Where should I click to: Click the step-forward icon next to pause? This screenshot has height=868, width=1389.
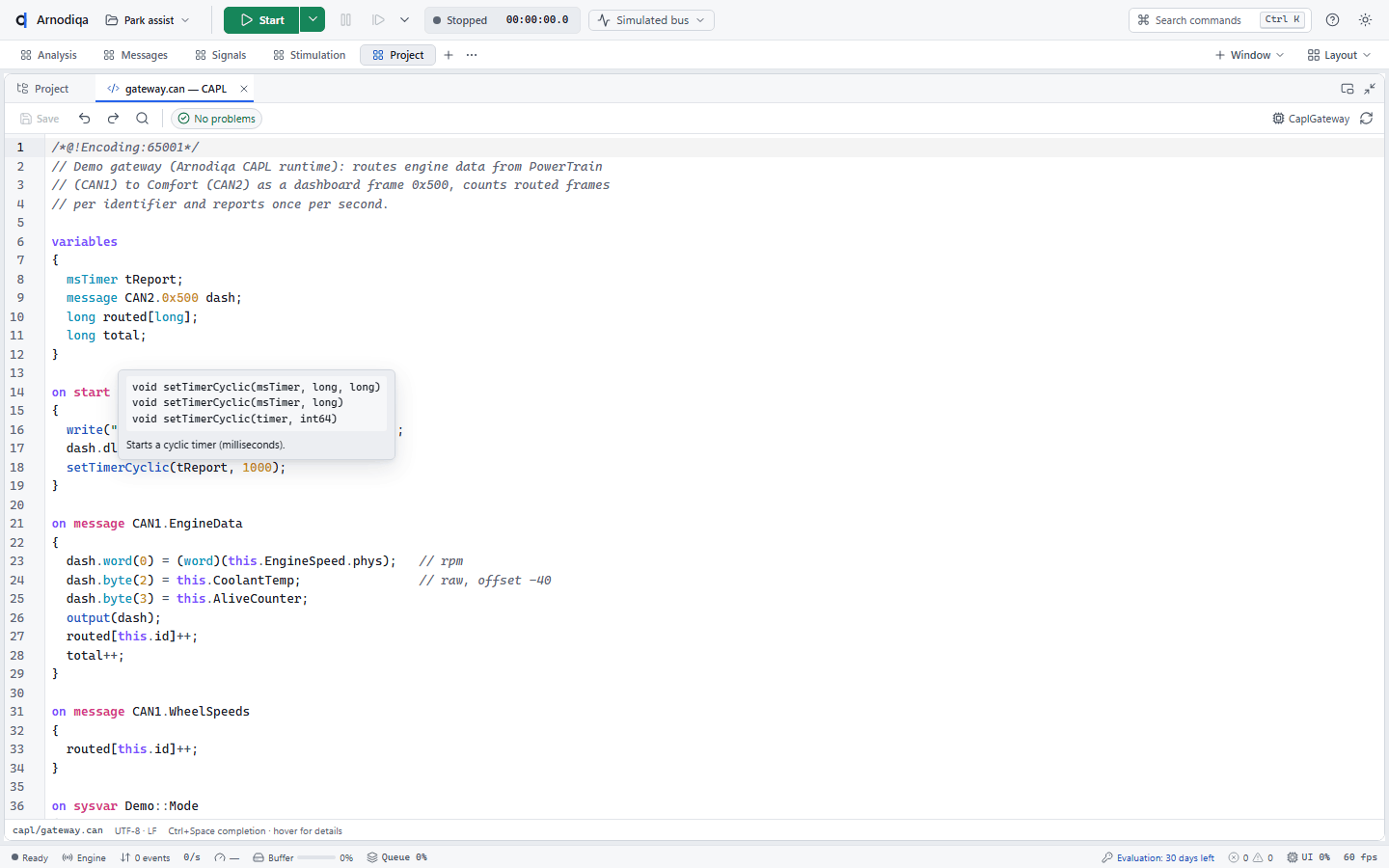378,20
